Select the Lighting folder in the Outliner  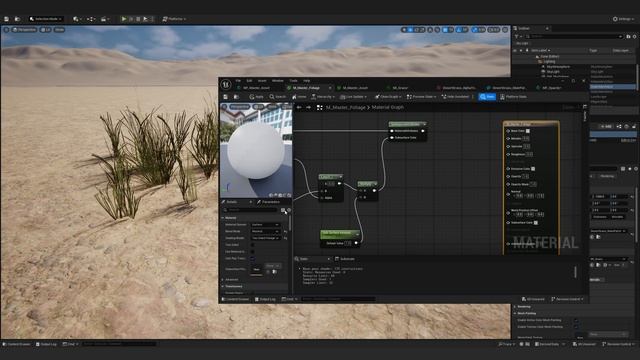(549, 61)
